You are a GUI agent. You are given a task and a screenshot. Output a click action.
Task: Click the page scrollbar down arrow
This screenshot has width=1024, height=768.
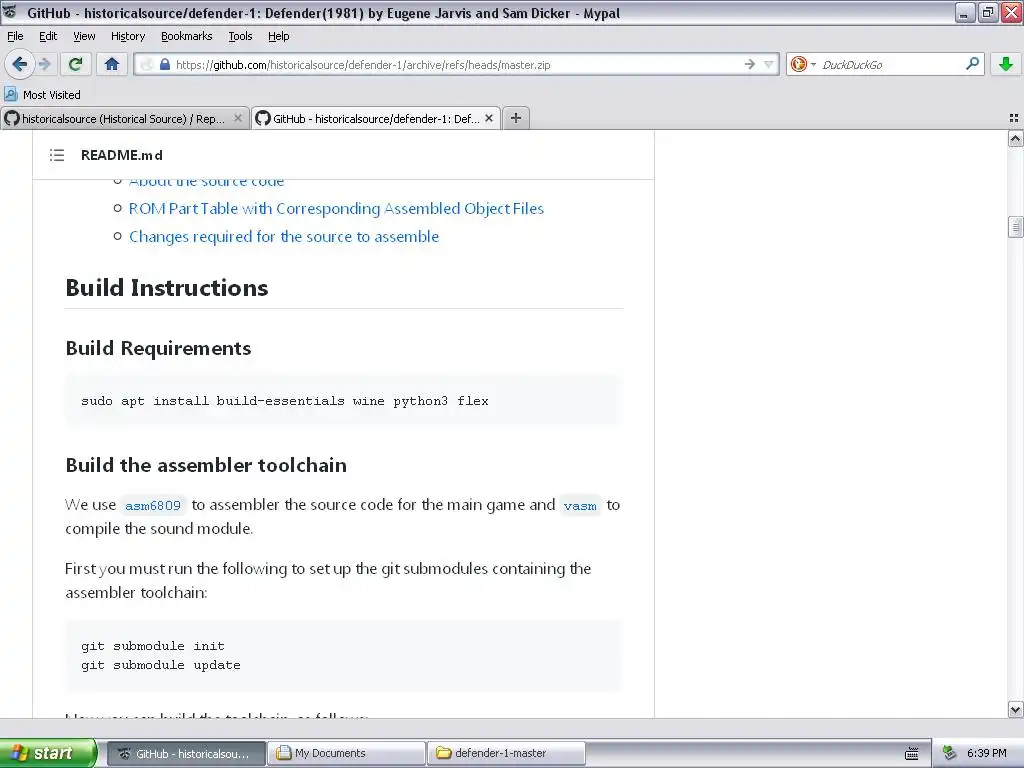click(1015, 709)
